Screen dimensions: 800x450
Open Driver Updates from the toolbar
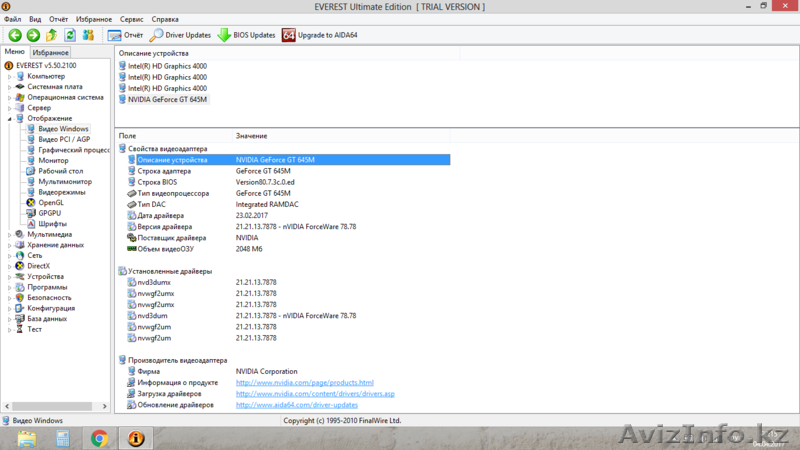(180, 35)
